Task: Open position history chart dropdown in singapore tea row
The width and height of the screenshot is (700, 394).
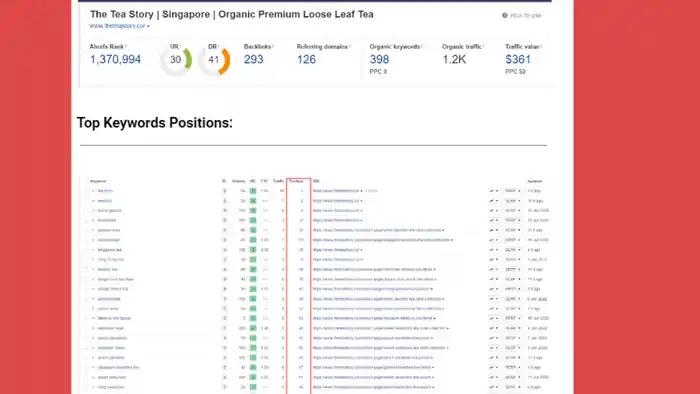Action: click(493, 250)
